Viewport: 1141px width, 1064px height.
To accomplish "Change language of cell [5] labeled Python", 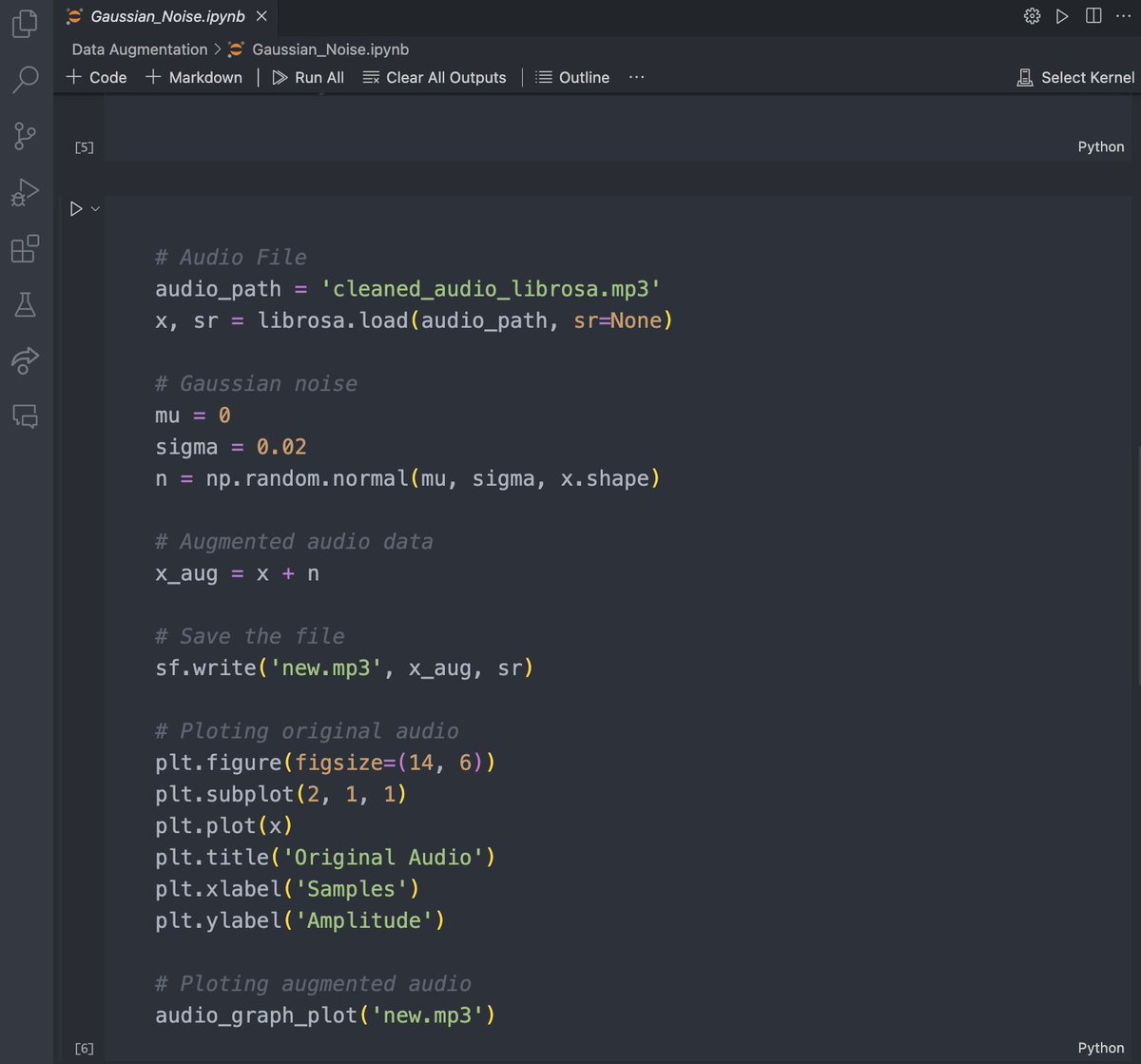I will pos(1100,146).
